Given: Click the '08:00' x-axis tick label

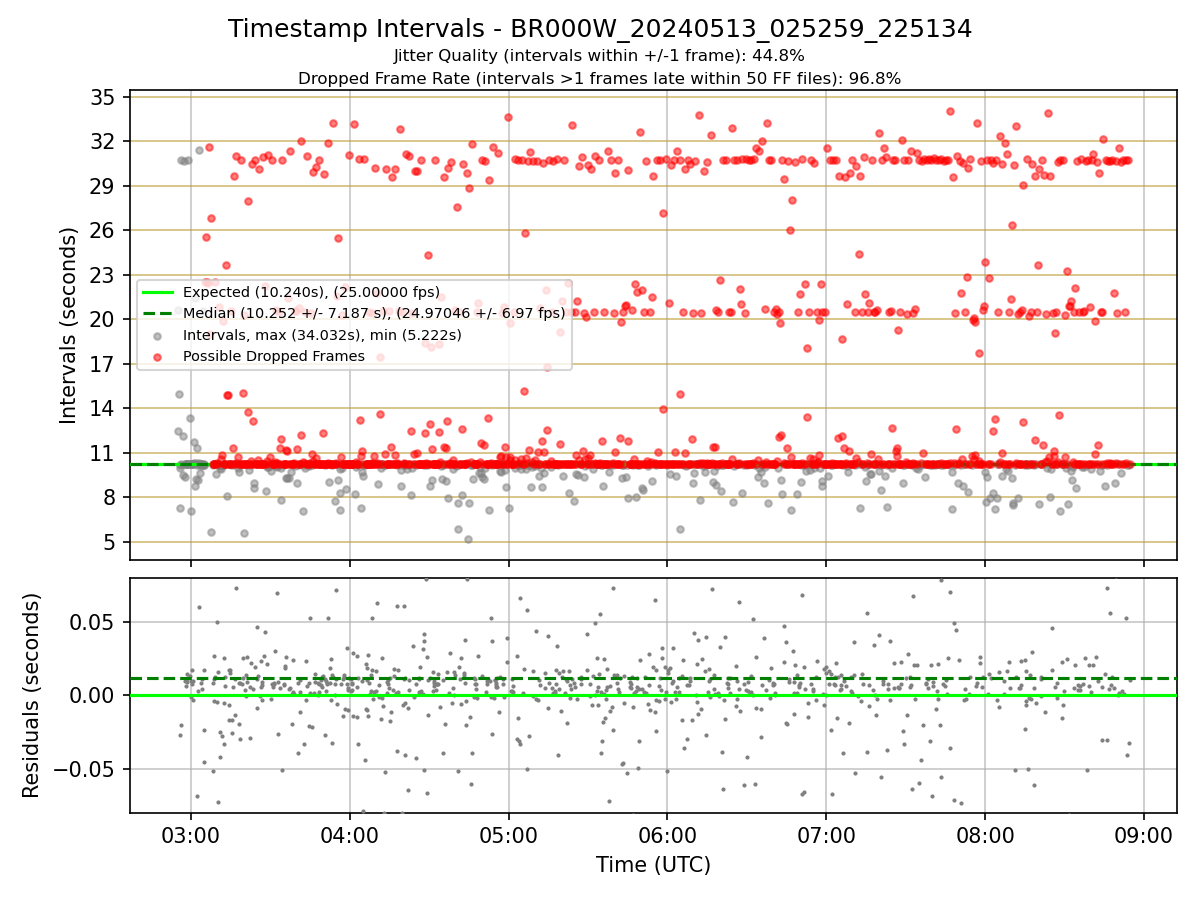Looking at the screenshot, I should pos(985,834).
